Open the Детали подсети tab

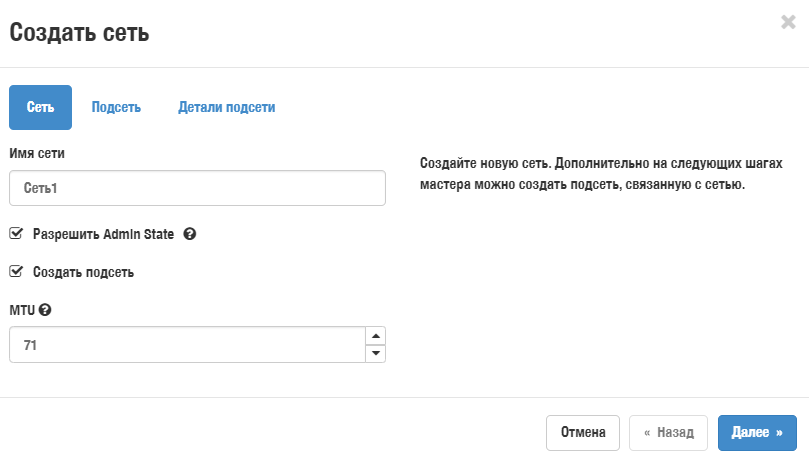click(226, 107)
